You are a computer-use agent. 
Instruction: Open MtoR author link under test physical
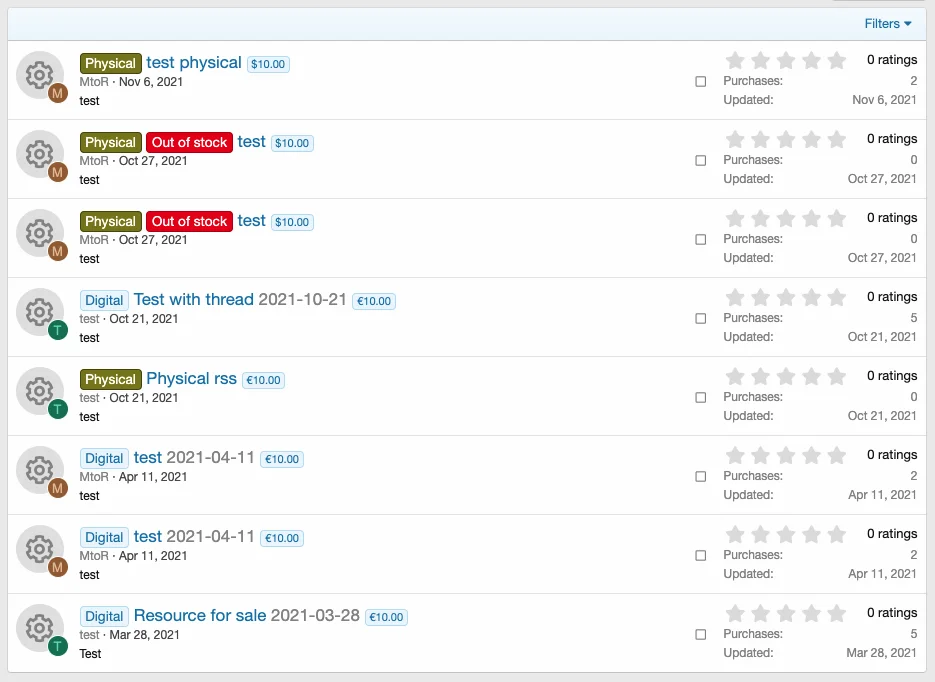click(x=94, y=82)
